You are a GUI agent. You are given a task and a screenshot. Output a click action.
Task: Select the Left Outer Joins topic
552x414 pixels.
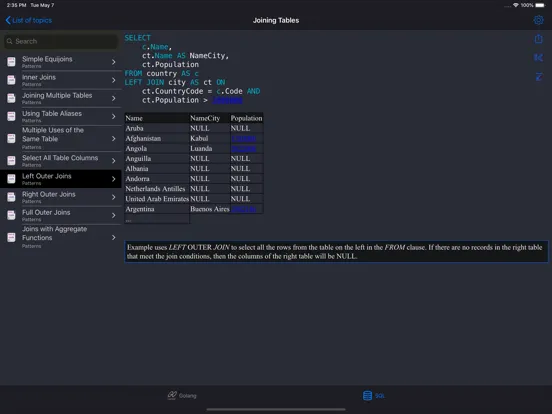(x=61, y=179)
